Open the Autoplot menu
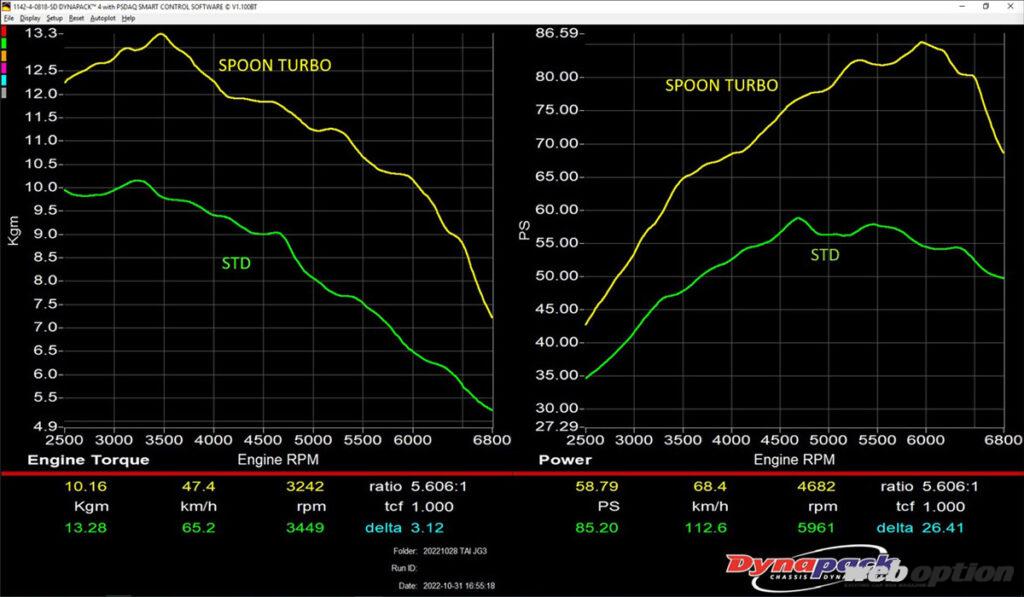1024x597 pixels. (x=103, y=18)
